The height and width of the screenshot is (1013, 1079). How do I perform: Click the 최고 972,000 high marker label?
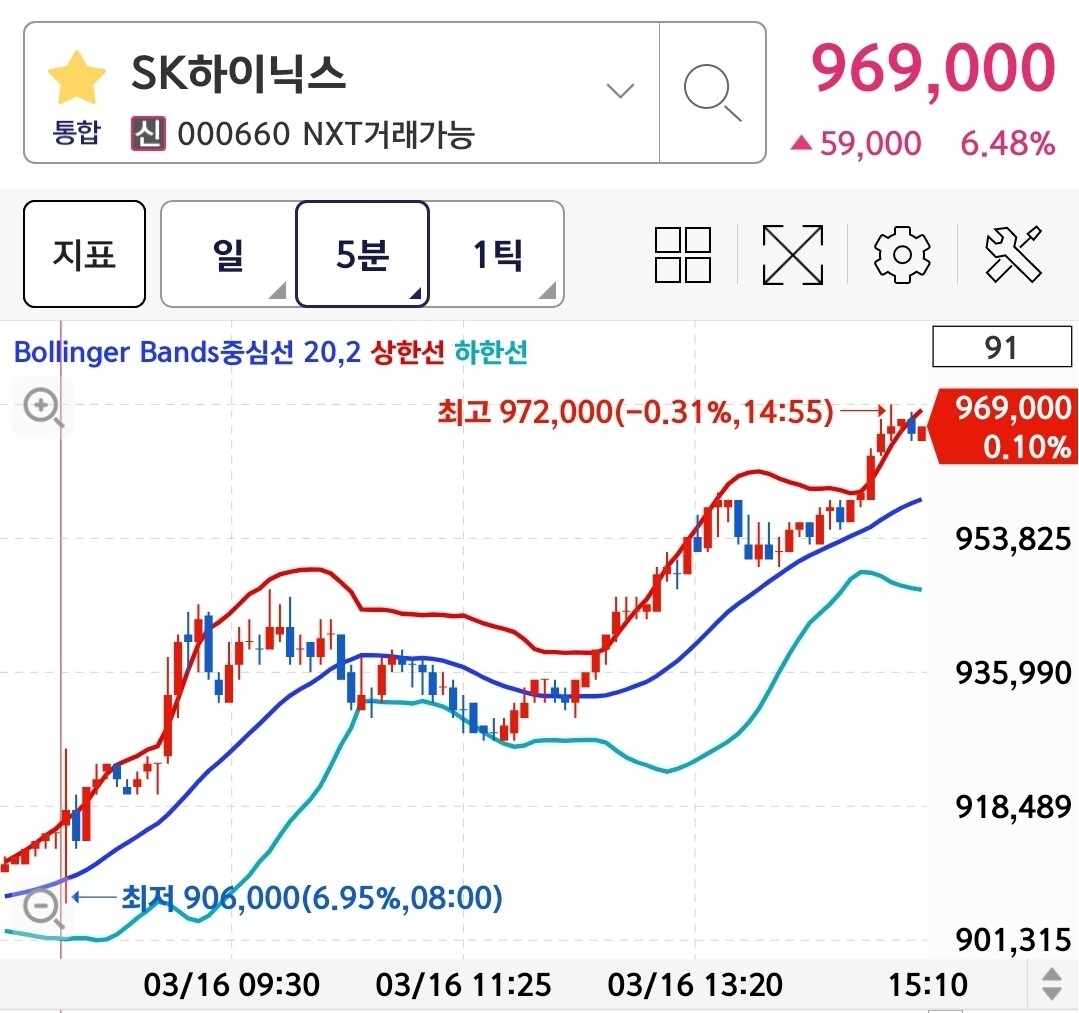click(635, 412)
